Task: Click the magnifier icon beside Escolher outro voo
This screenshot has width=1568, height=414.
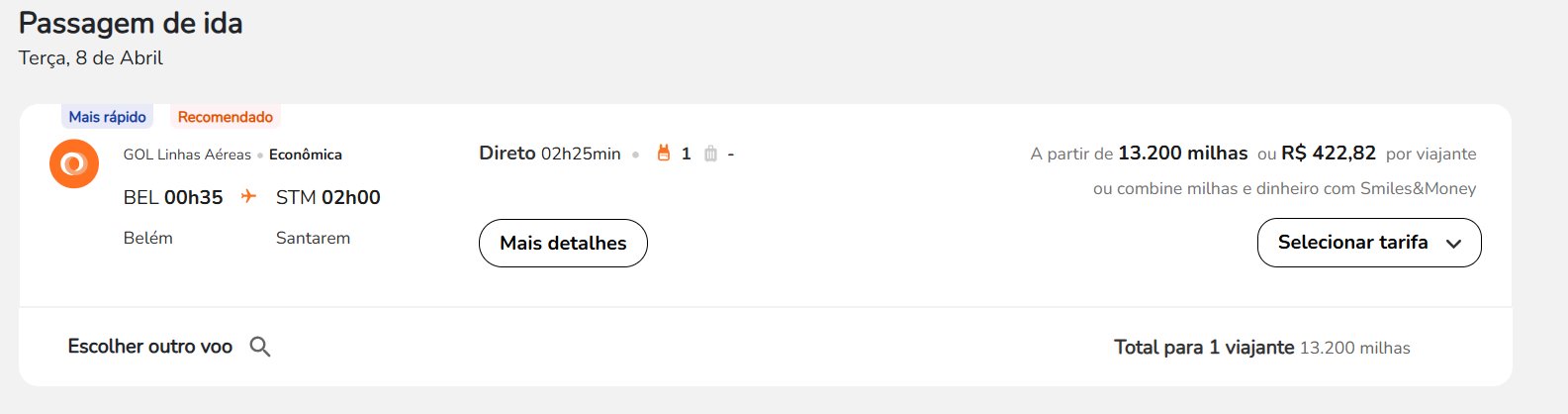Action: [x=260, y=347]
